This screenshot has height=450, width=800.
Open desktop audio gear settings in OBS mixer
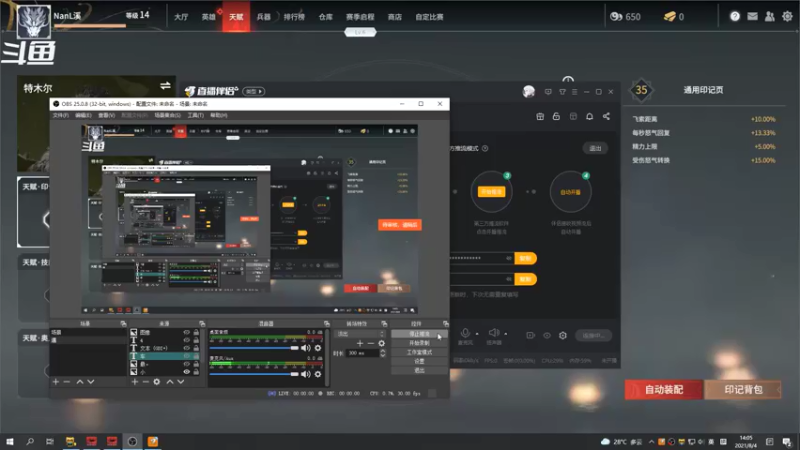(318, 348)
